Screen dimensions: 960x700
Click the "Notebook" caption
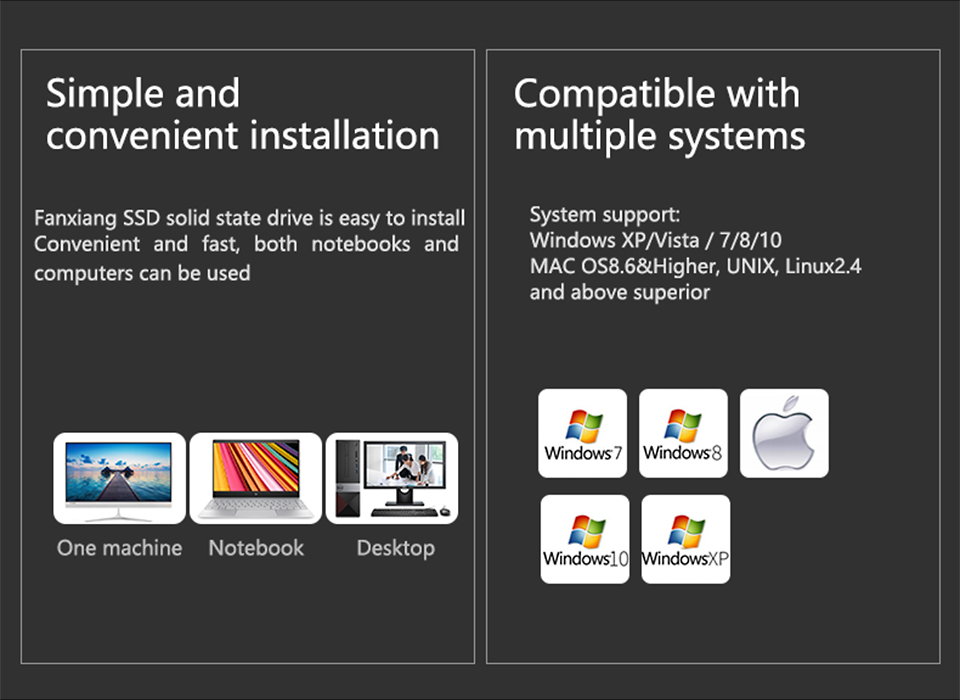pyautogui.click(x=256, y=548)
